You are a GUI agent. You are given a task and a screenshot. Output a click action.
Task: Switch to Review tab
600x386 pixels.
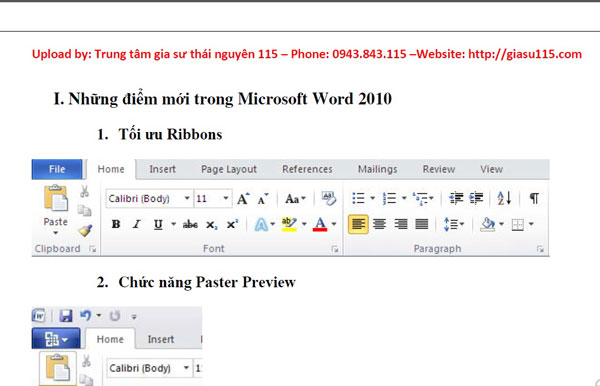tap(439, 169)
